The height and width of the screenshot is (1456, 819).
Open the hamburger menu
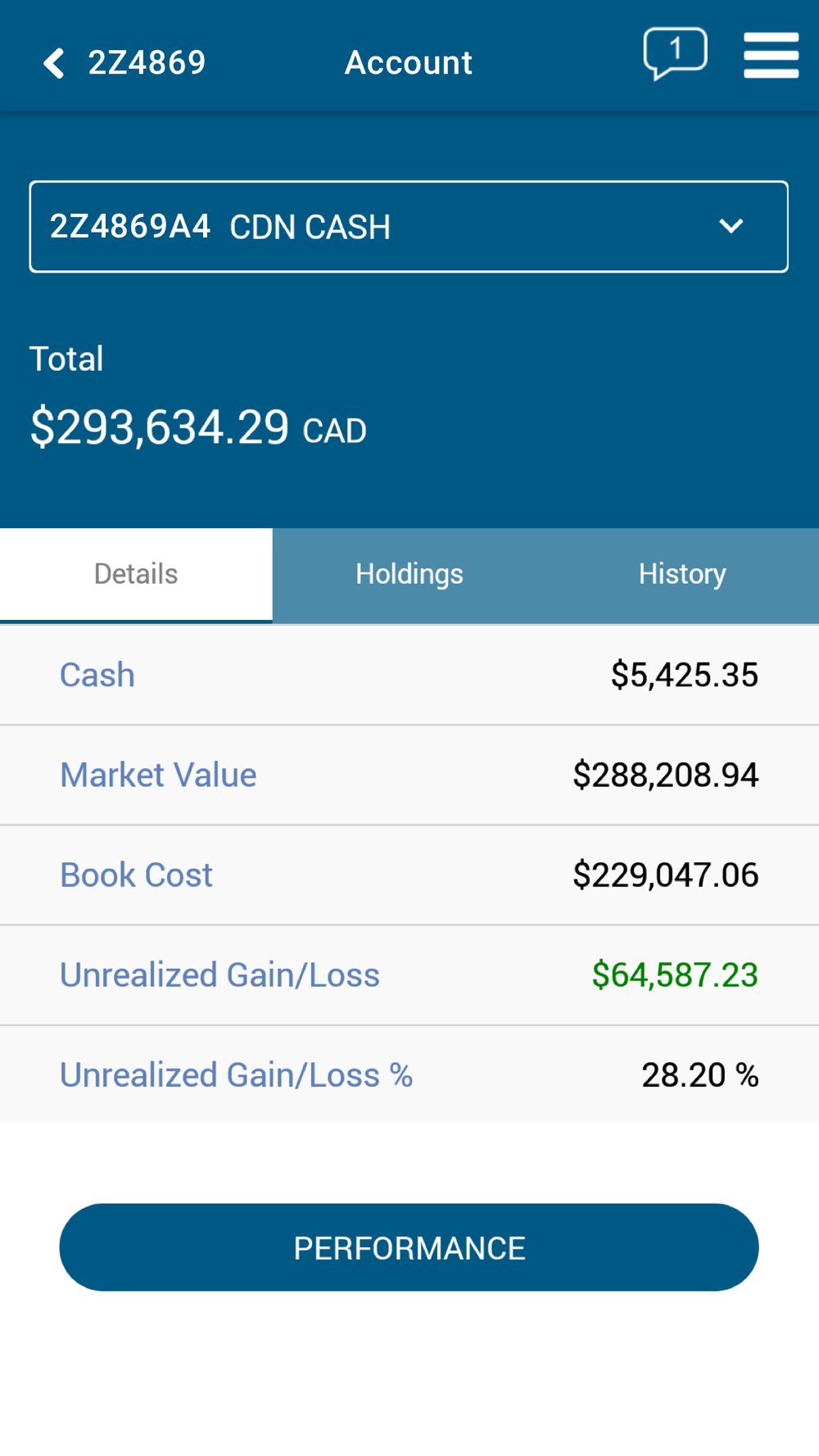pos(771,55)
